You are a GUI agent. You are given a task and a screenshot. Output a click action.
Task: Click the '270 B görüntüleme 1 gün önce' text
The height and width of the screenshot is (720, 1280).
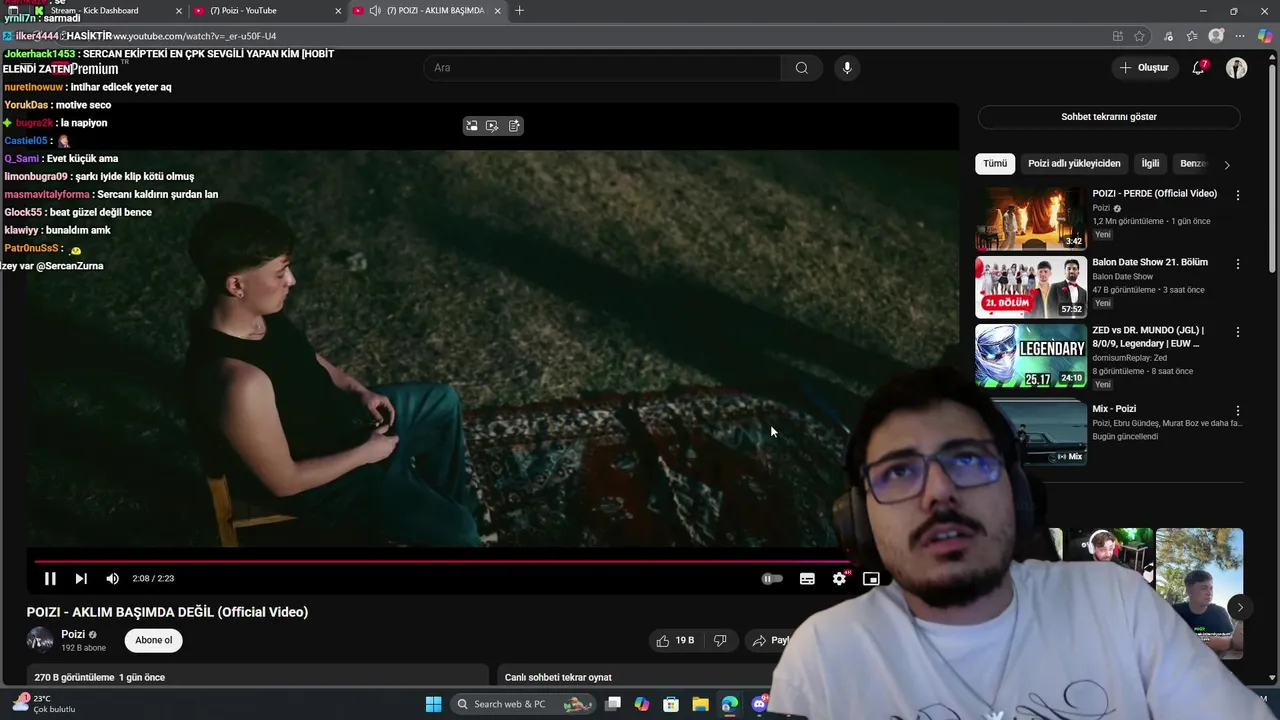pos(99,677)
